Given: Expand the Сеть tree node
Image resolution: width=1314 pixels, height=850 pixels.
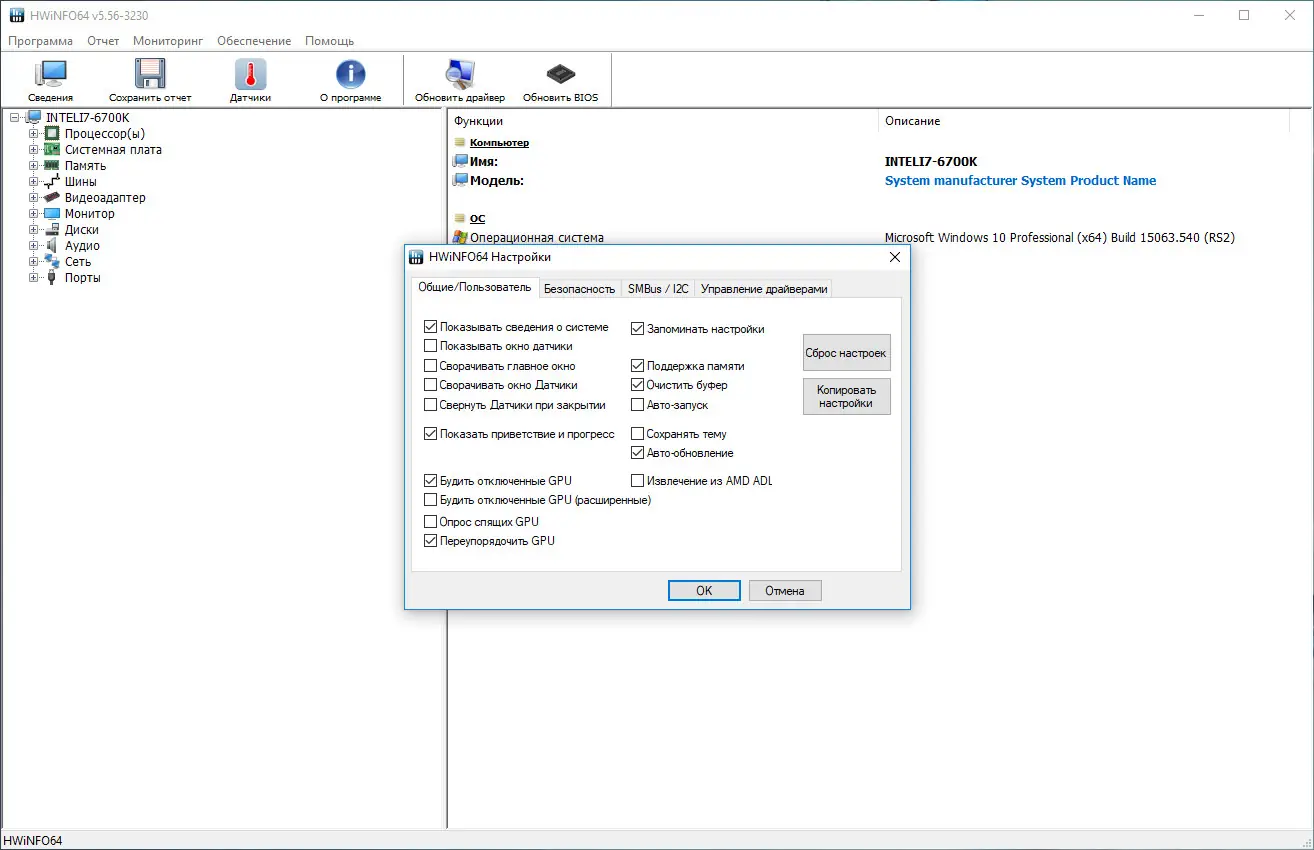Looking at the screenshot, I should click(34, 261).
